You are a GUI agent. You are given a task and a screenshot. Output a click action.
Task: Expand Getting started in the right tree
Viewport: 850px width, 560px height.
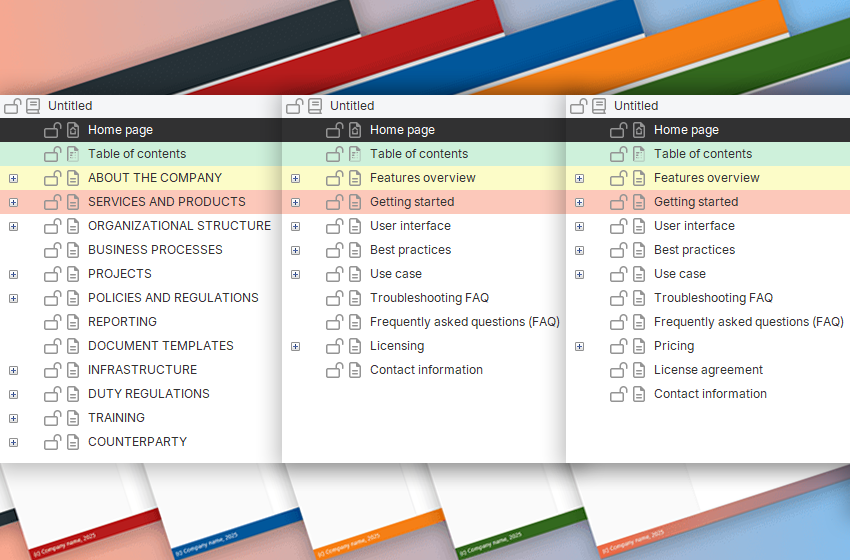tap(579, 202)
